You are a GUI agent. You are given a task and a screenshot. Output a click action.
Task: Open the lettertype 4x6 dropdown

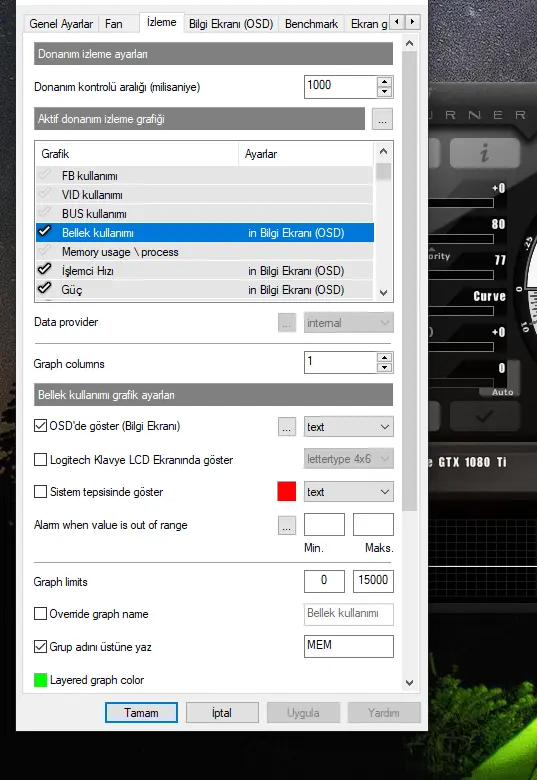349,459
